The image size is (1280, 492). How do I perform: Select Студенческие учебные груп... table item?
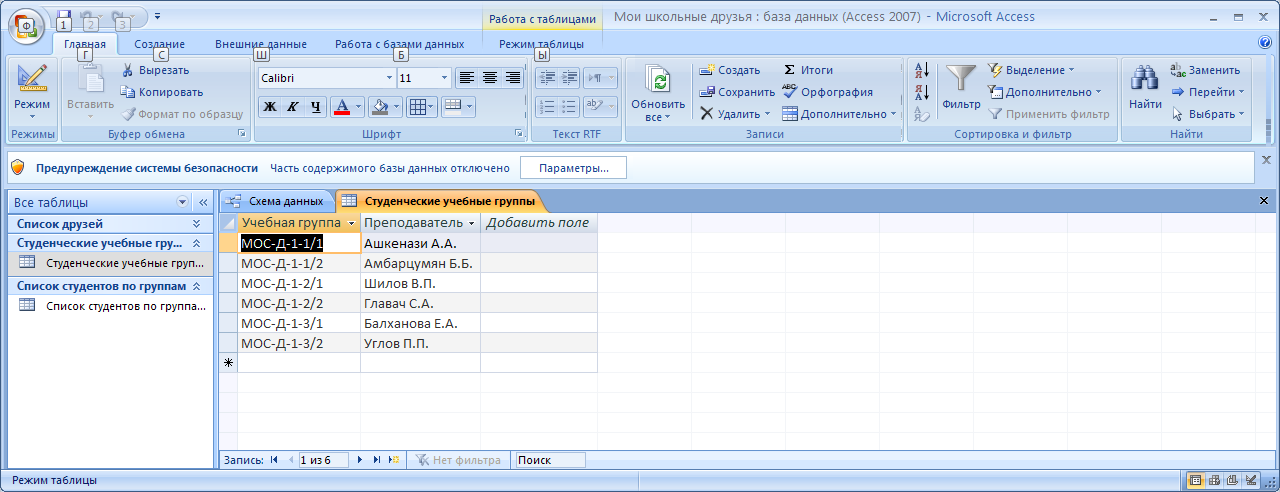click(x=111, y=264)
